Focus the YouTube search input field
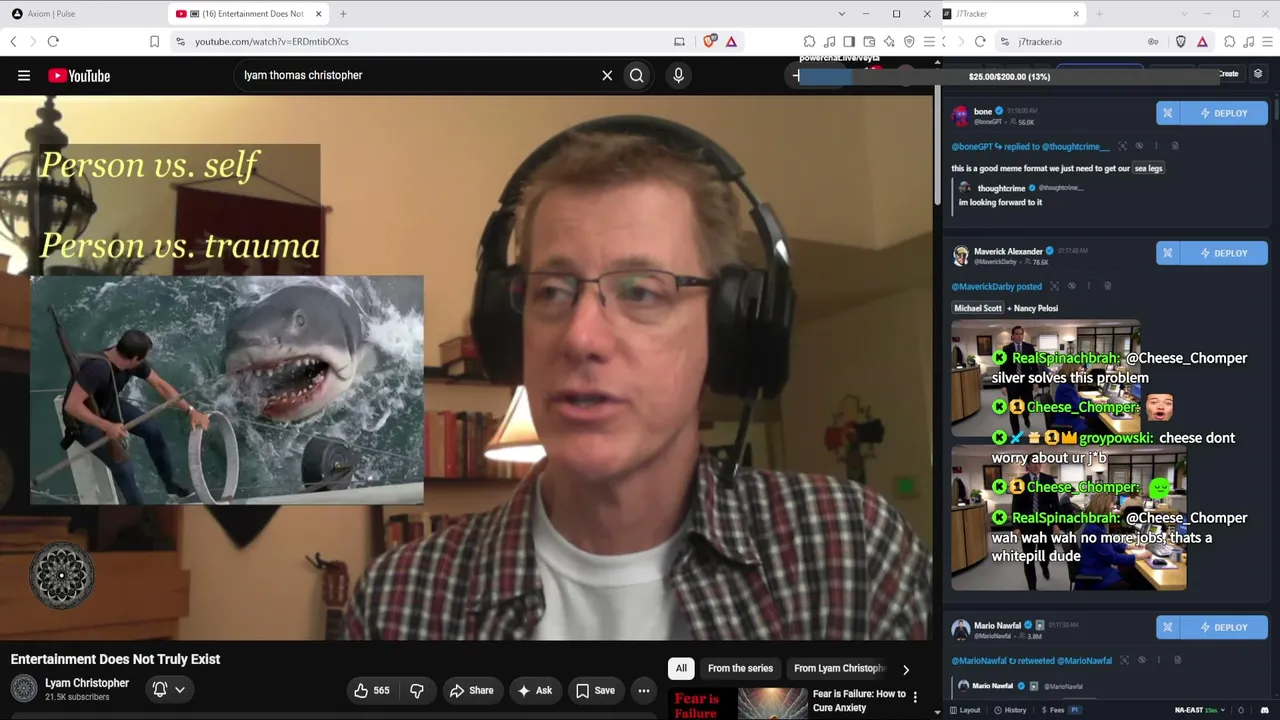The height and width of the screenshot is (720, 1280). tap(415, 75)
